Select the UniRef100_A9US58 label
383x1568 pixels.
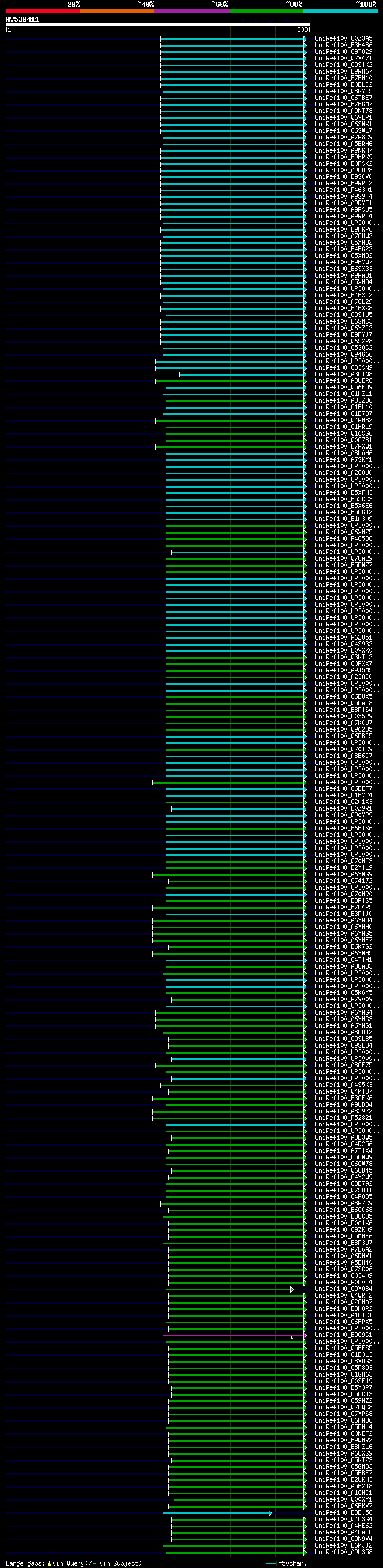(344, 1553)
